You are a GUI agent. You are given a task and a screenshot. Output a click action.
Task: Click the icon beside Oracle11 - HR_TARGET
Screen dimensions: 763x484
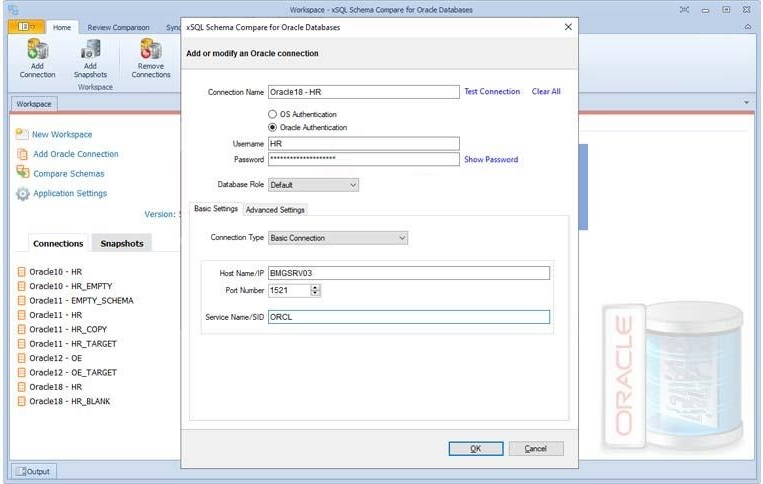(21, 343)
